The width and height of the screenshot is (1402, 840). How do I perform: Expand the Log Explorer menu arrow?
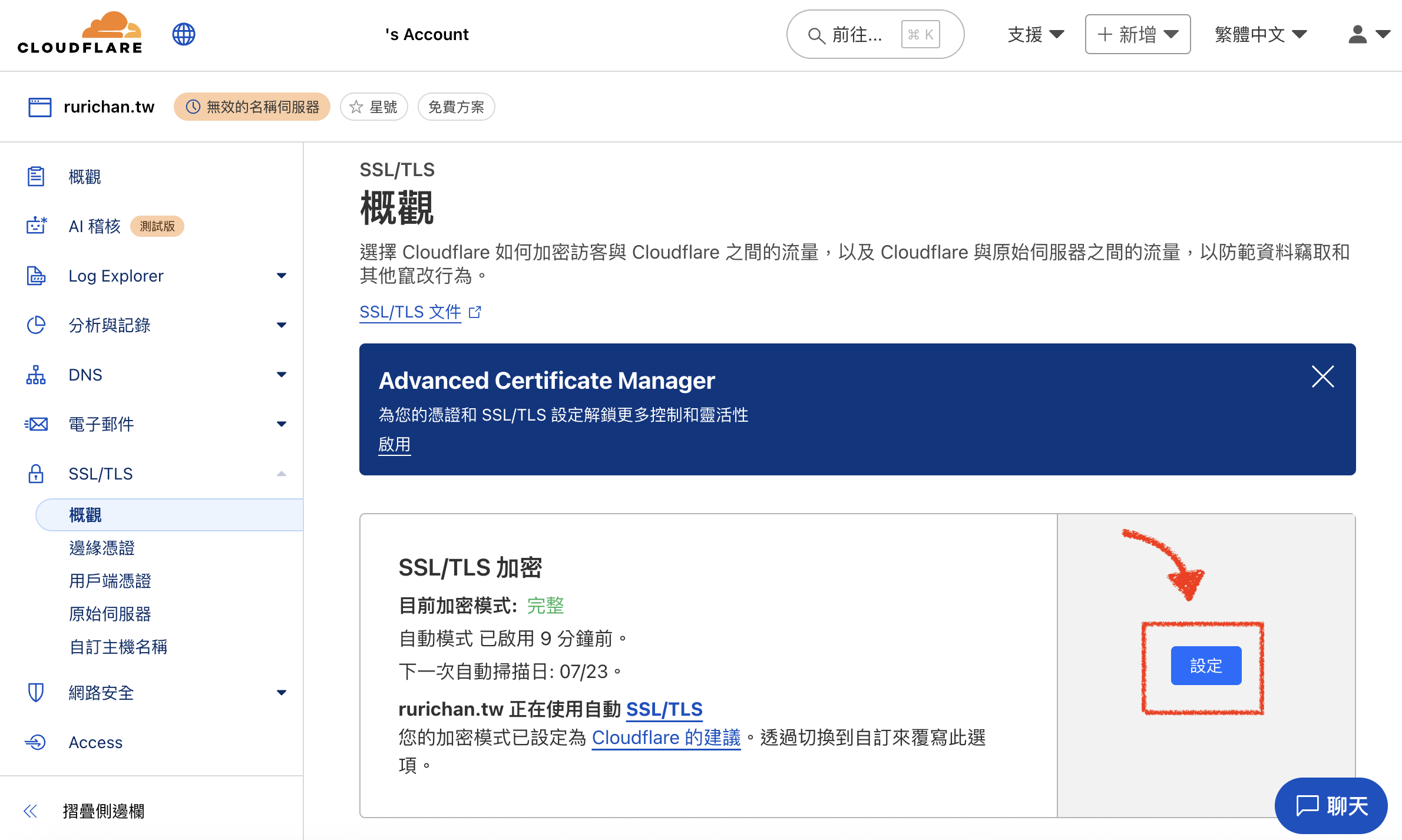(x=282, y=276)
